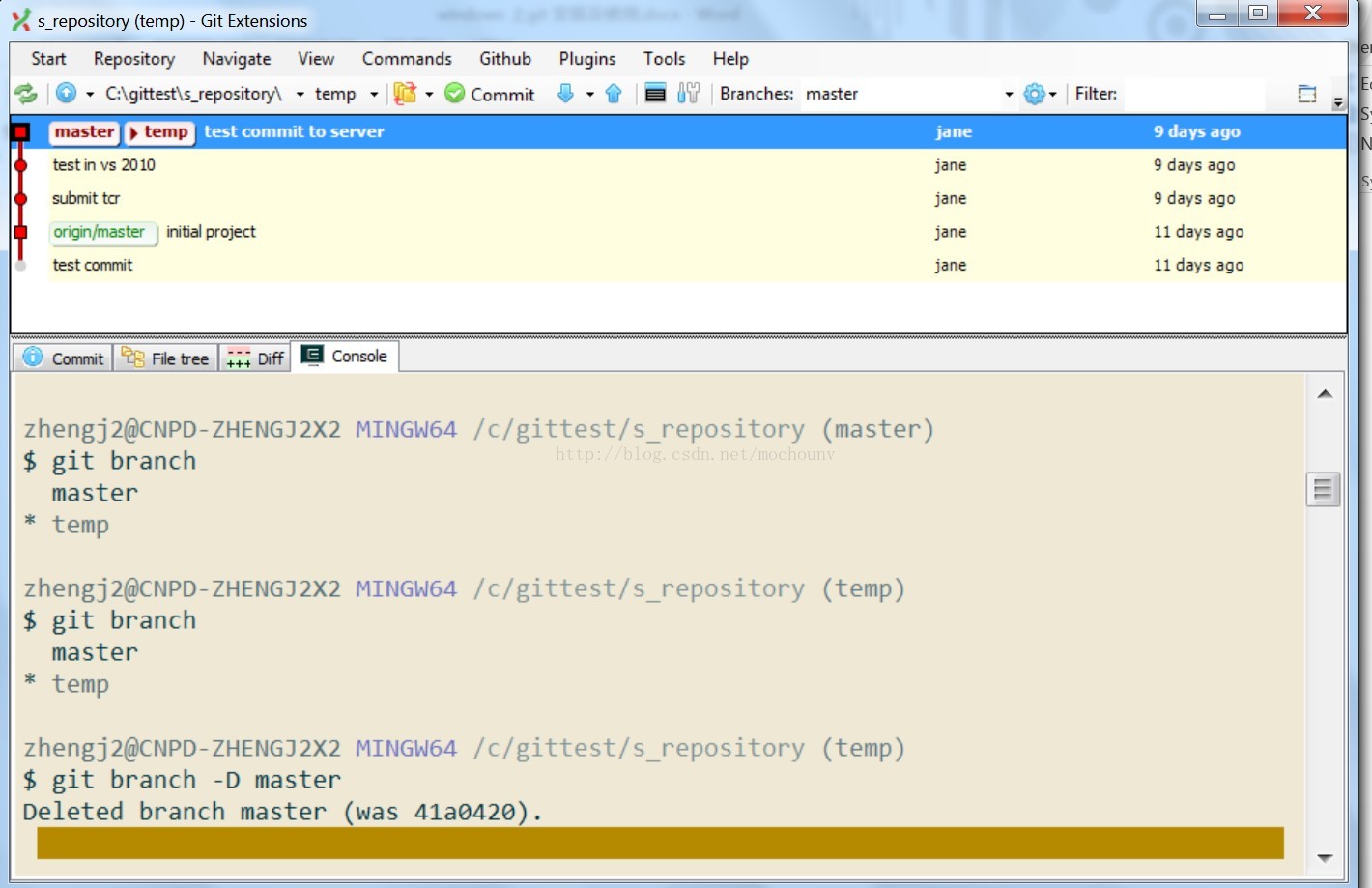Click the graph node of 'test in vs 2010'
Image resolution: width=1372 pixels, height=888 pixels.
point(21,165)
